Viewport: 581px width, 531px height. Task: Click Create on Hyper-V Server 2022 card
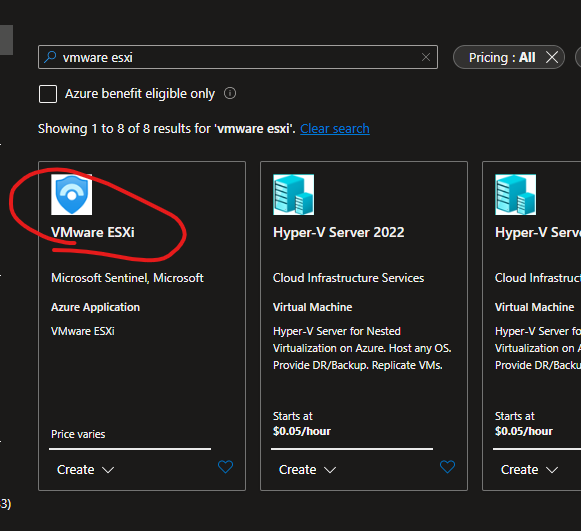pyautogui.click(x=298, y=469)
